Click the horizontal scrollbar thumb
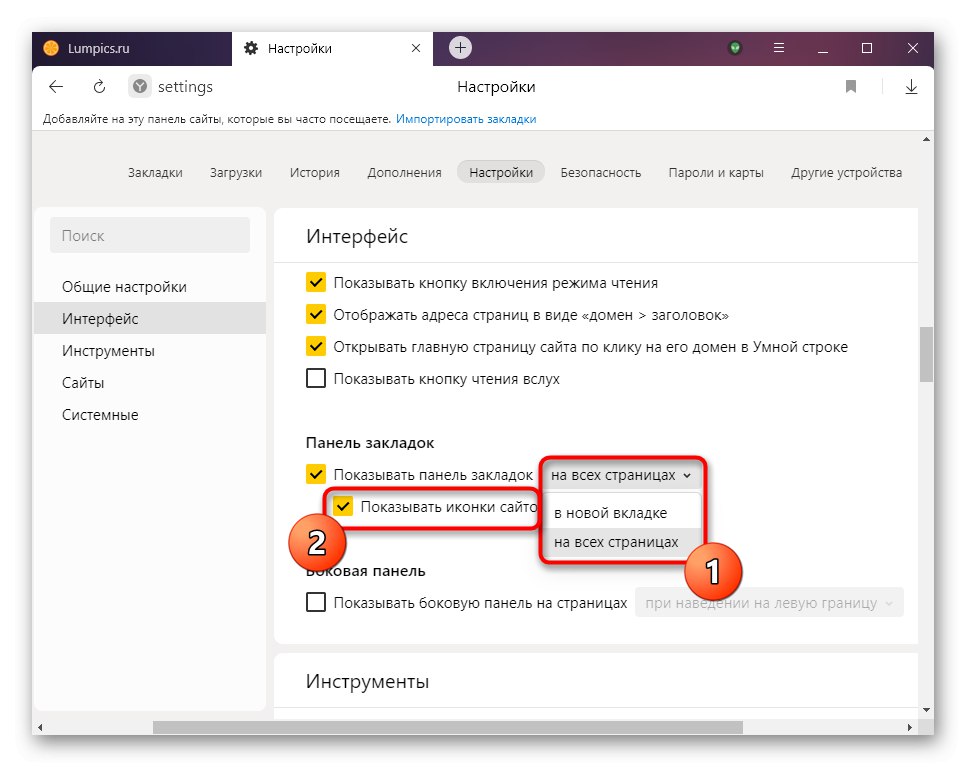 coord(448,728)
